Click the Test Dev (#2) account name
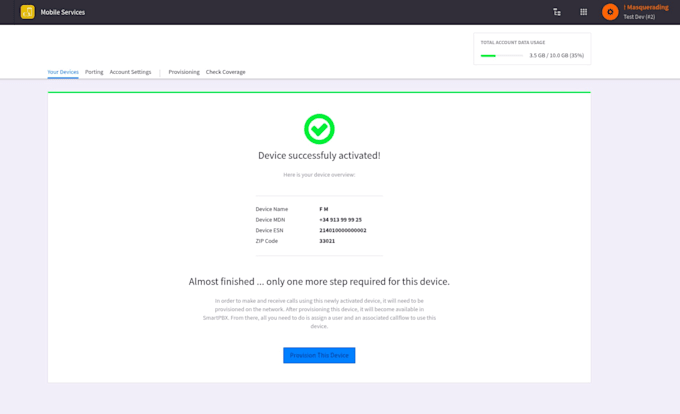The height and width of the screenshot is (414, 680). coord(639,17)
